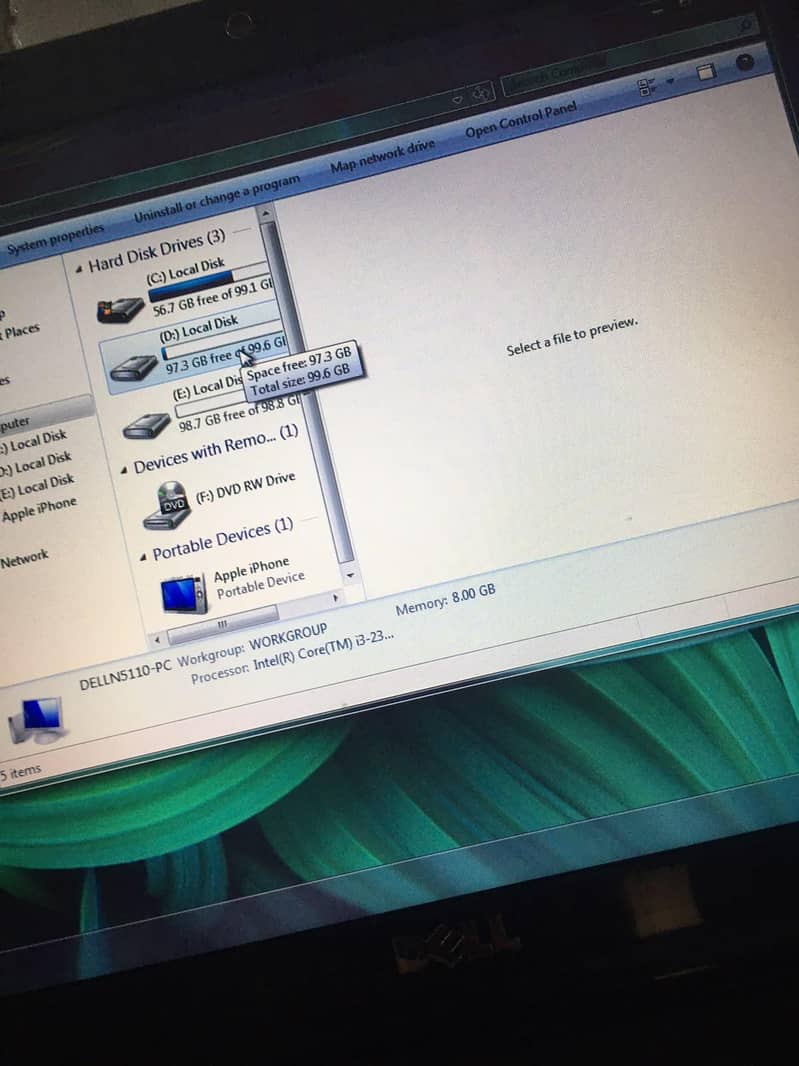Screen dimensions: 799x1066
Task: Toggle the preview pane icon
Action: tap(706, 71)
